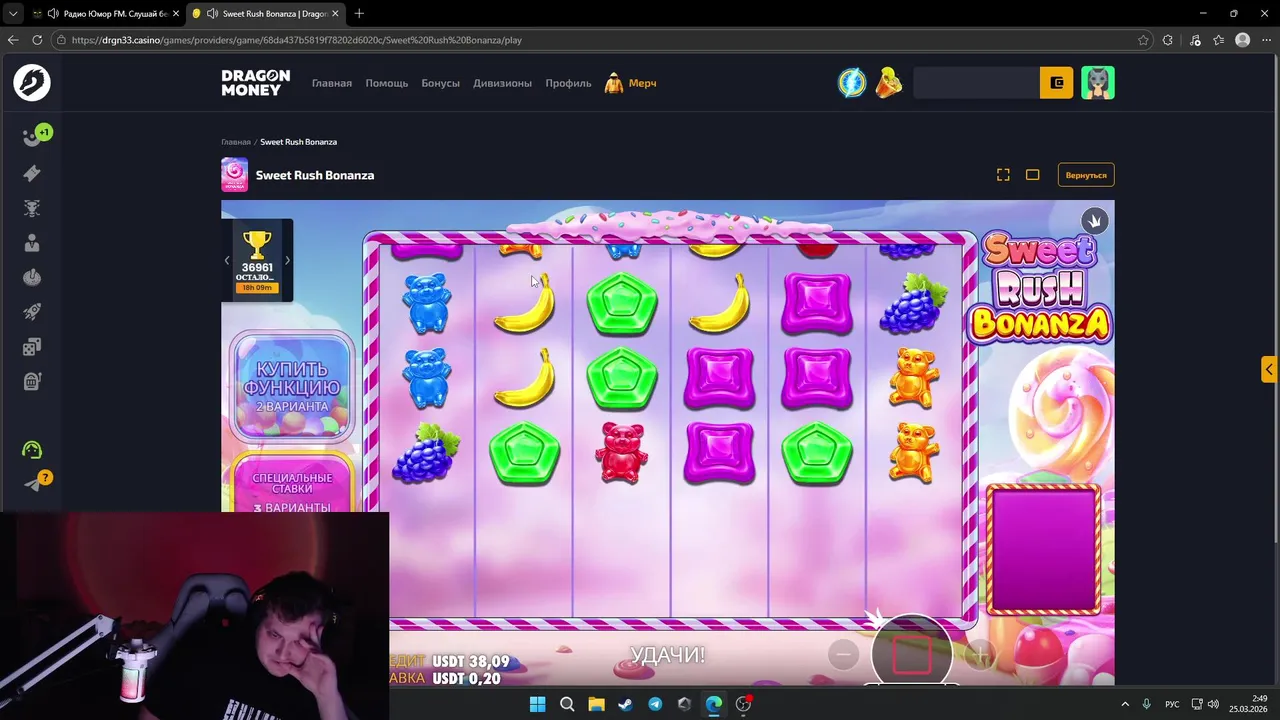Image resolution: width=1280 pixels, height=720 pixels.
Task: Add page to favorites star
Action: 1143,40
